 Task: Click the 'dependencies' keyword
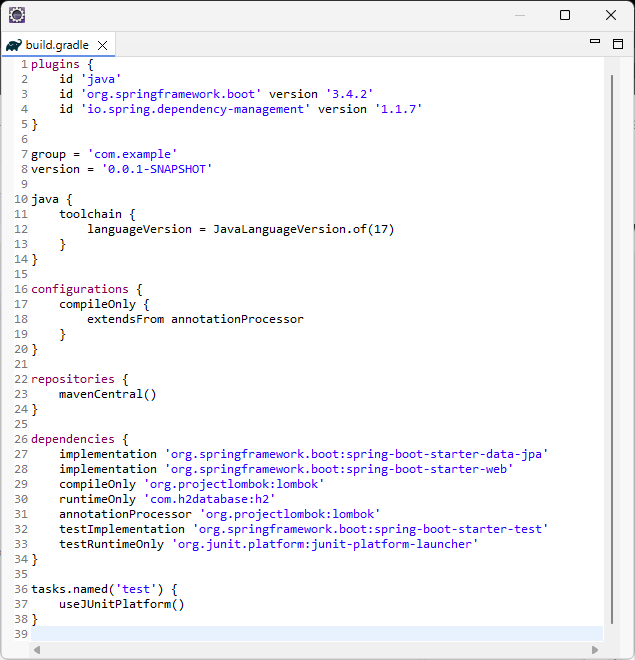click(73, 439)
